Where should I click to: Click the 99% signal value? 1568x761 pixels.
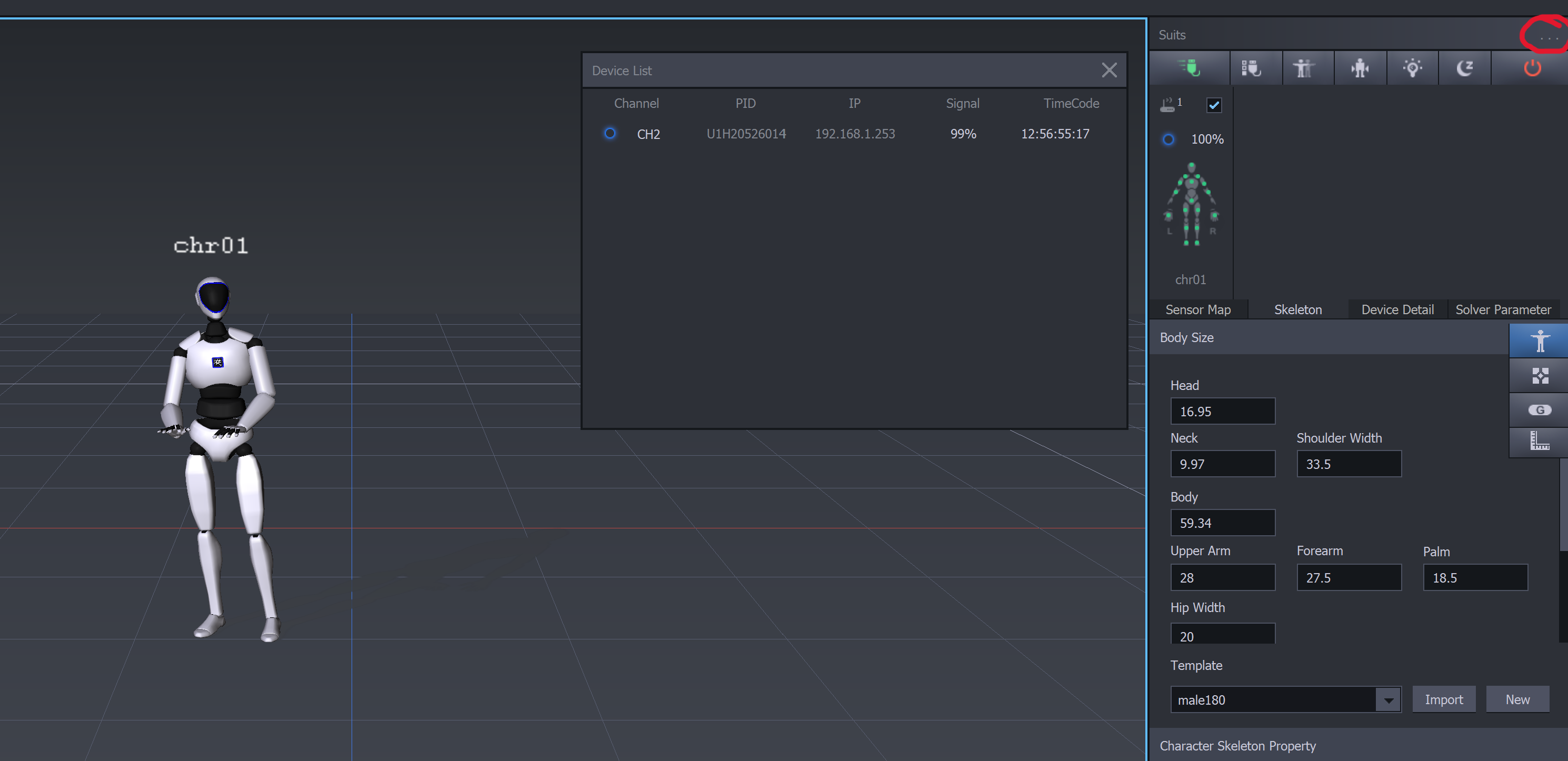point(963,134)
